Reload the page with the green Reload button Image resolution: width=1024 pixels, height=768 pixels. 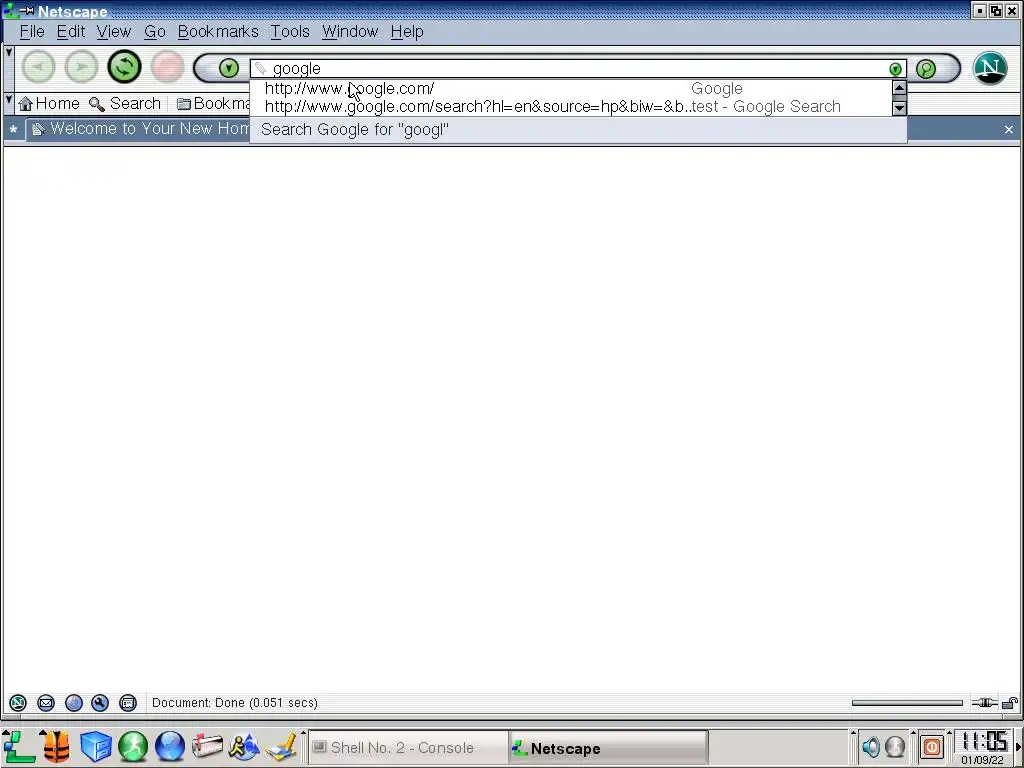click(x=124, y=67)
